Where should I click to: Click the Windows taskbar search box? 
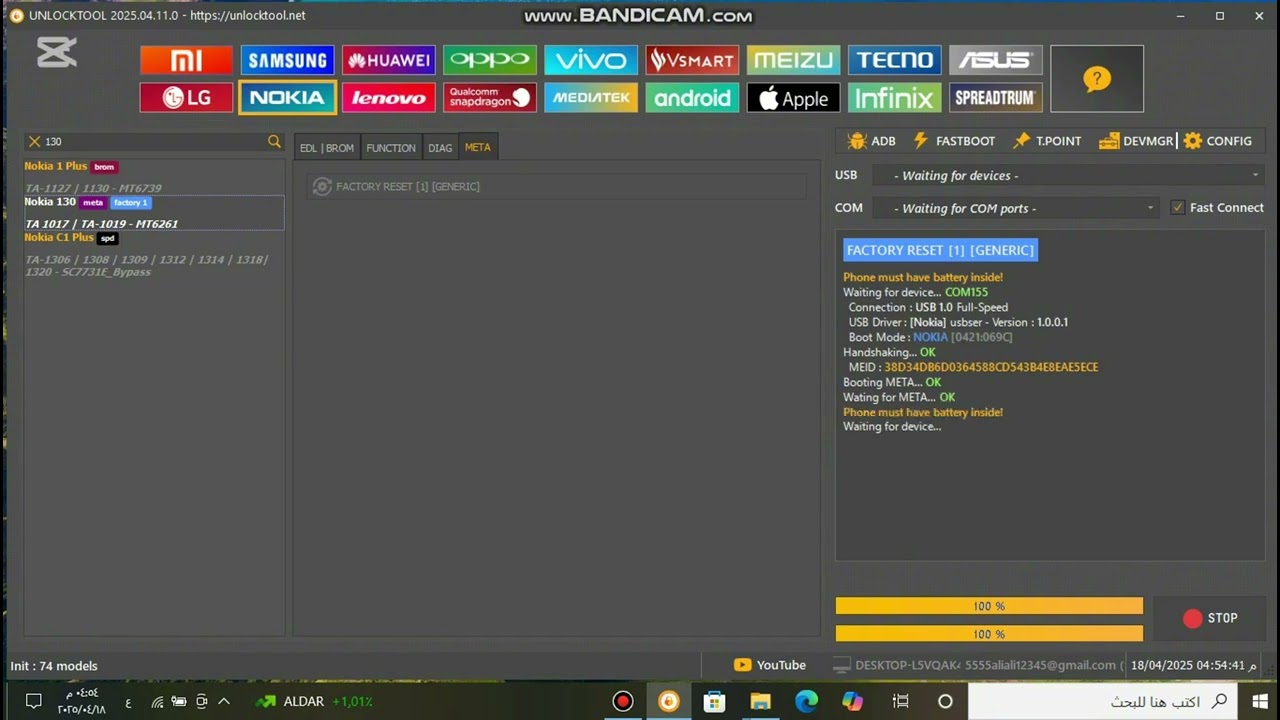(1104, 701)
